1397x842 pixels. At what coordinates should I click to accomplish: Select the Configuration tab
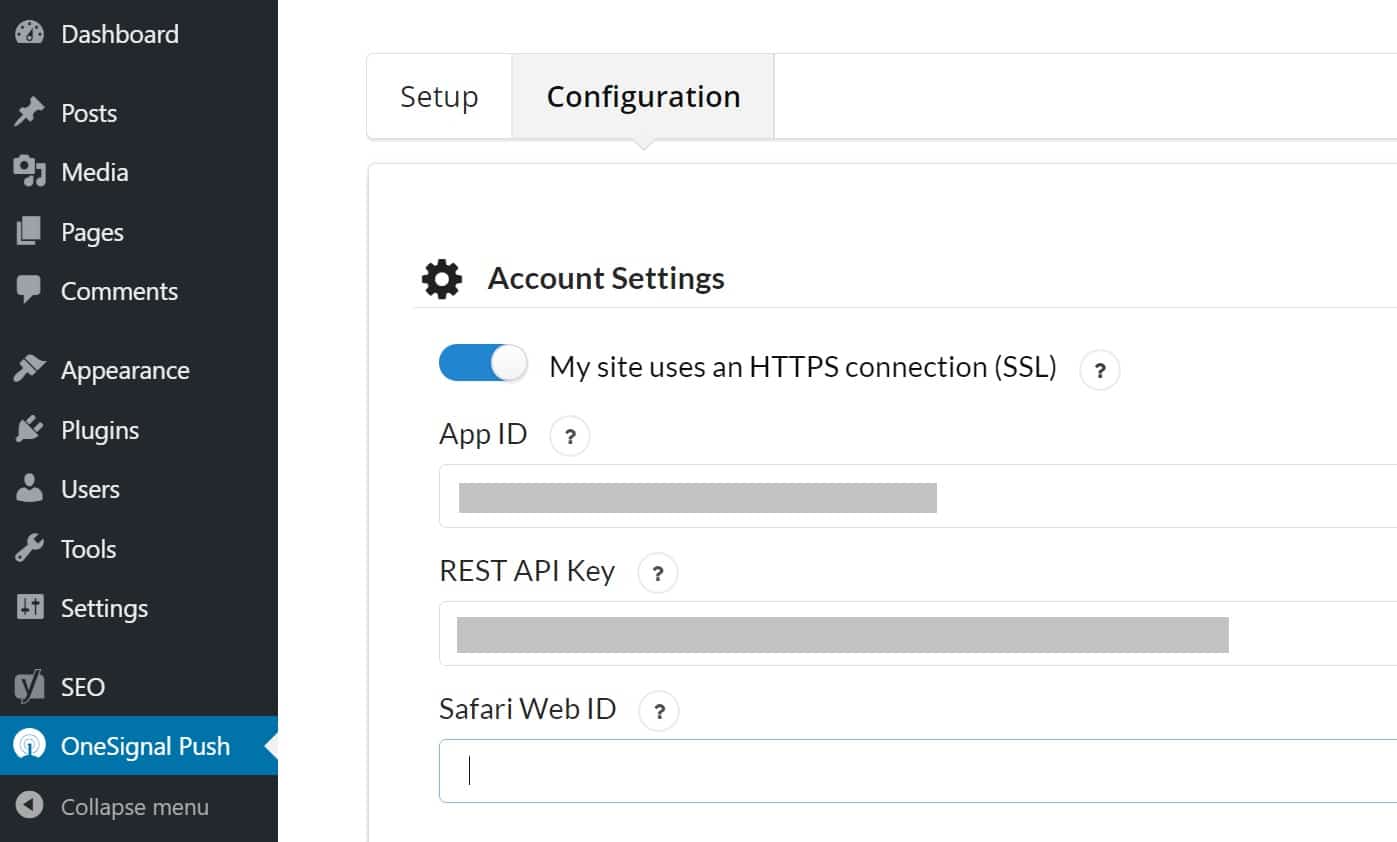pyautogui.click(x=643, y=96)
